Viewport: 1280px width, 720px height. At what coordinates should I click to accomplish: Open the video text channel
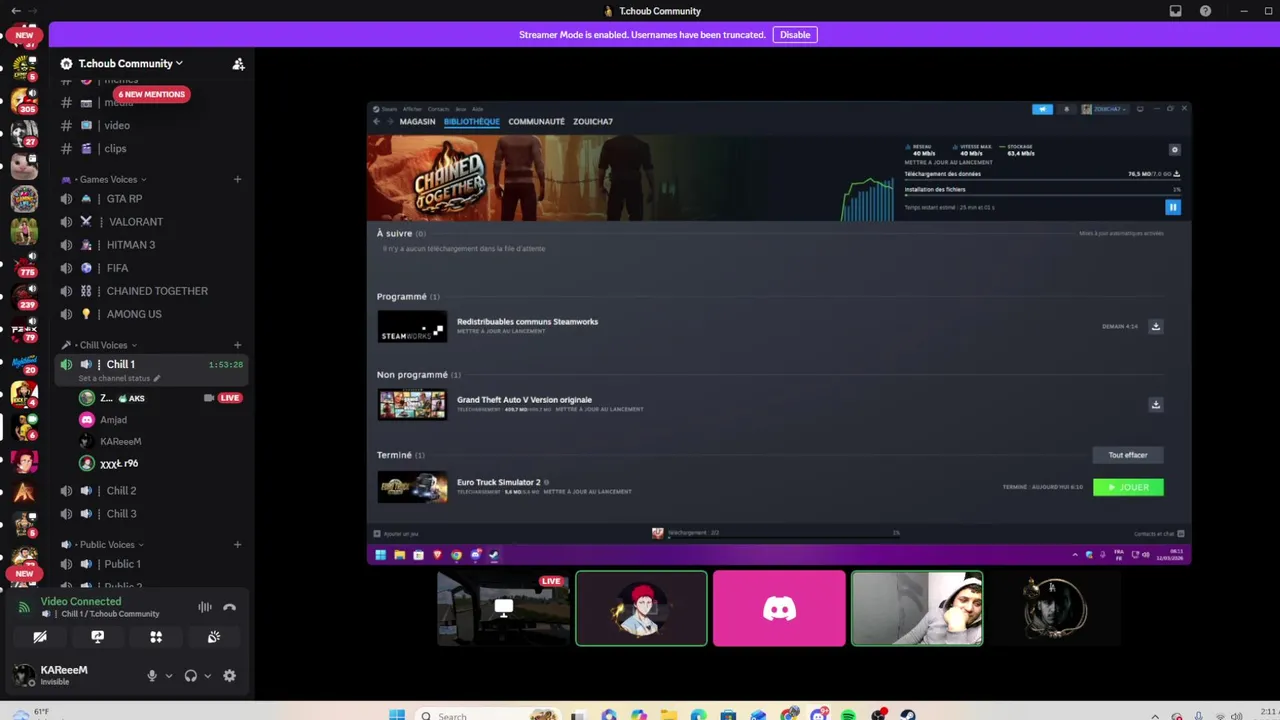coord(152,125)
